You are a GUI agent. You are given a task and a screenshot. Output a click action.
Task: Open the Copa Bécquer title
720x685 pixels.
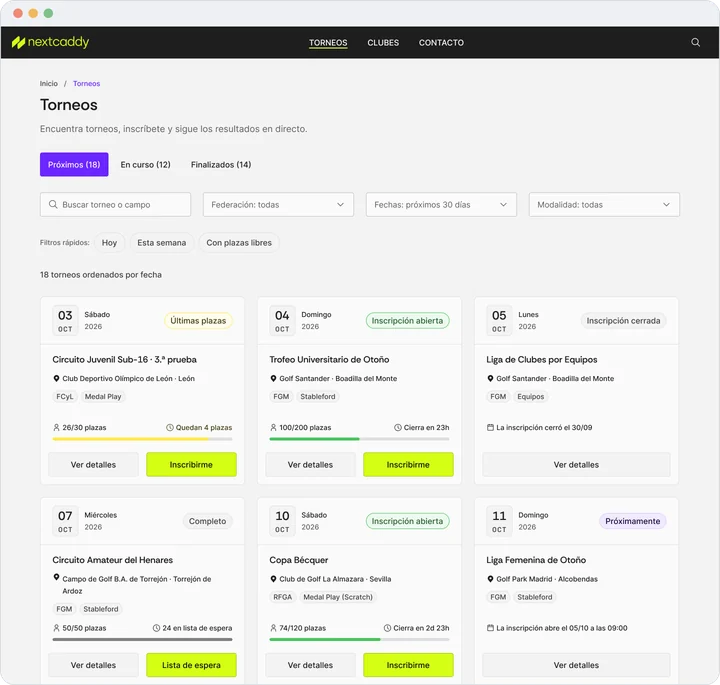pyautogui.click(x=299, y=560)
